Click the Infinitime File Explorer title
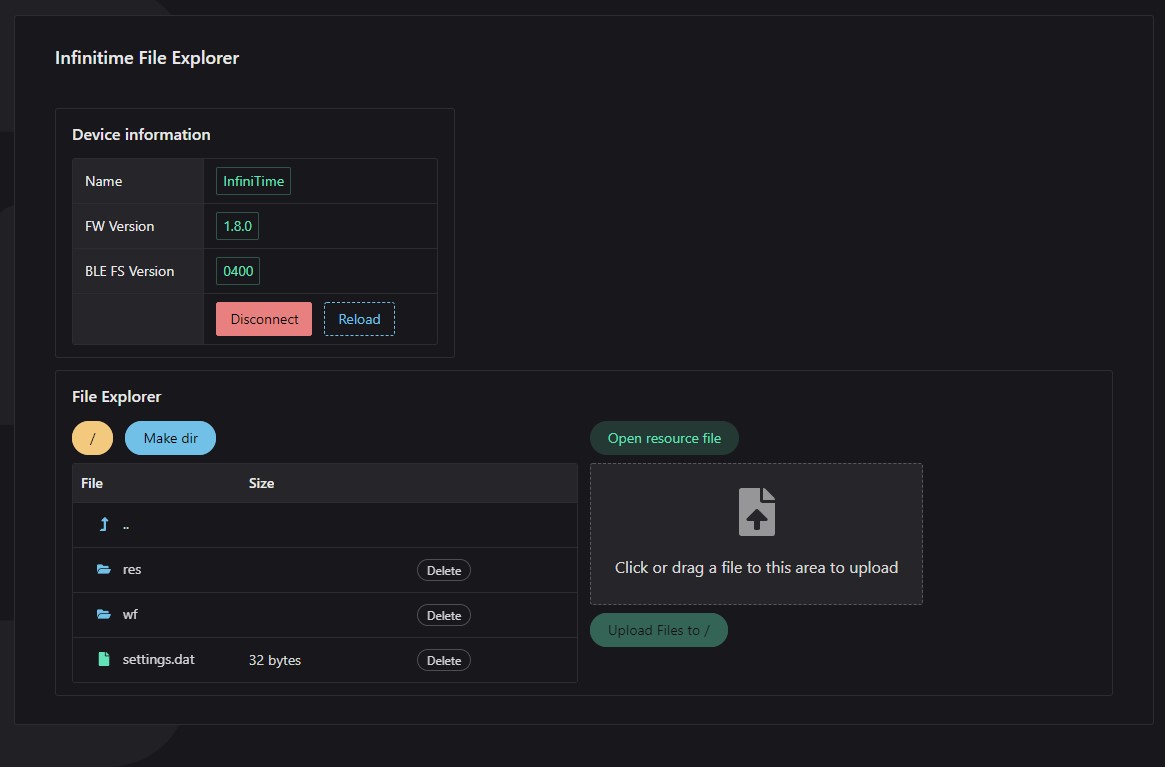The width and height of the screenshot is (1165, 767). coord(147,58)
